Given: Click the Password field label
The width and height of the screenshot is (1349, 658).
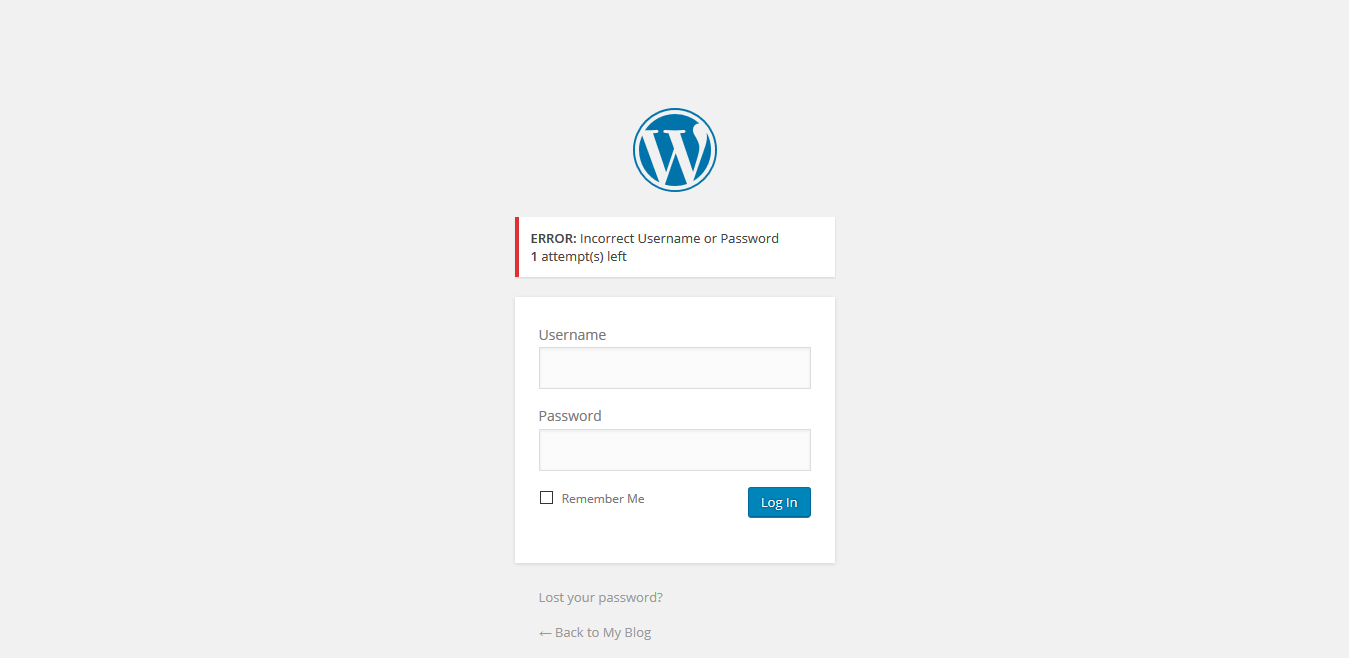Looking at the screenshot, I should point(570,416).
